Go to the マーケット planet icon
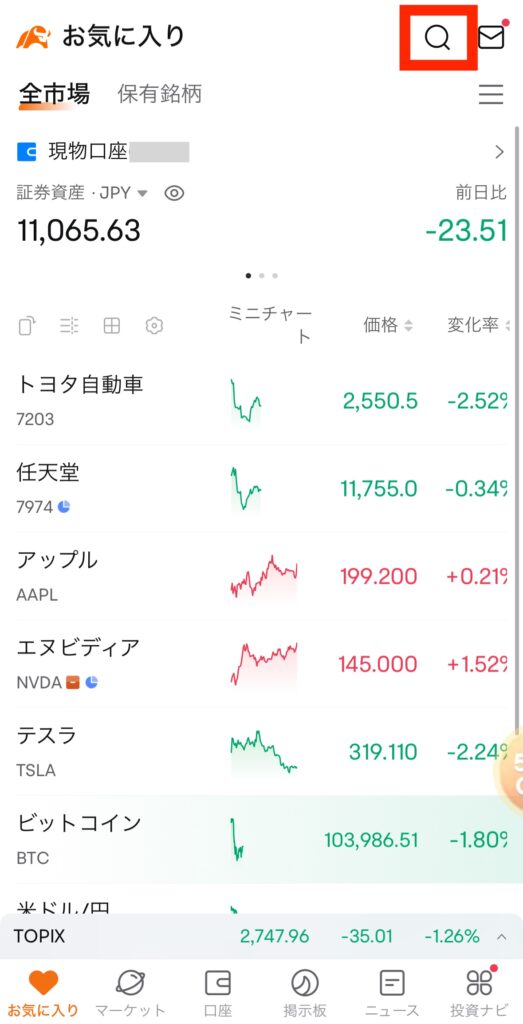 tap(130, 982)
